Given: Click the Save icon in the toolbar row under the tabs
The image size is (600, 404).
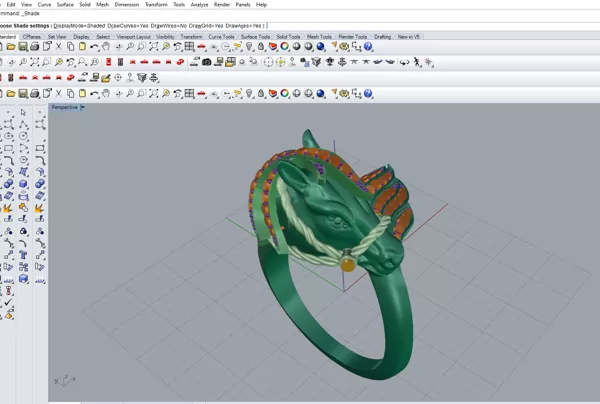Looking at the screenshot, I should (23, 47).
